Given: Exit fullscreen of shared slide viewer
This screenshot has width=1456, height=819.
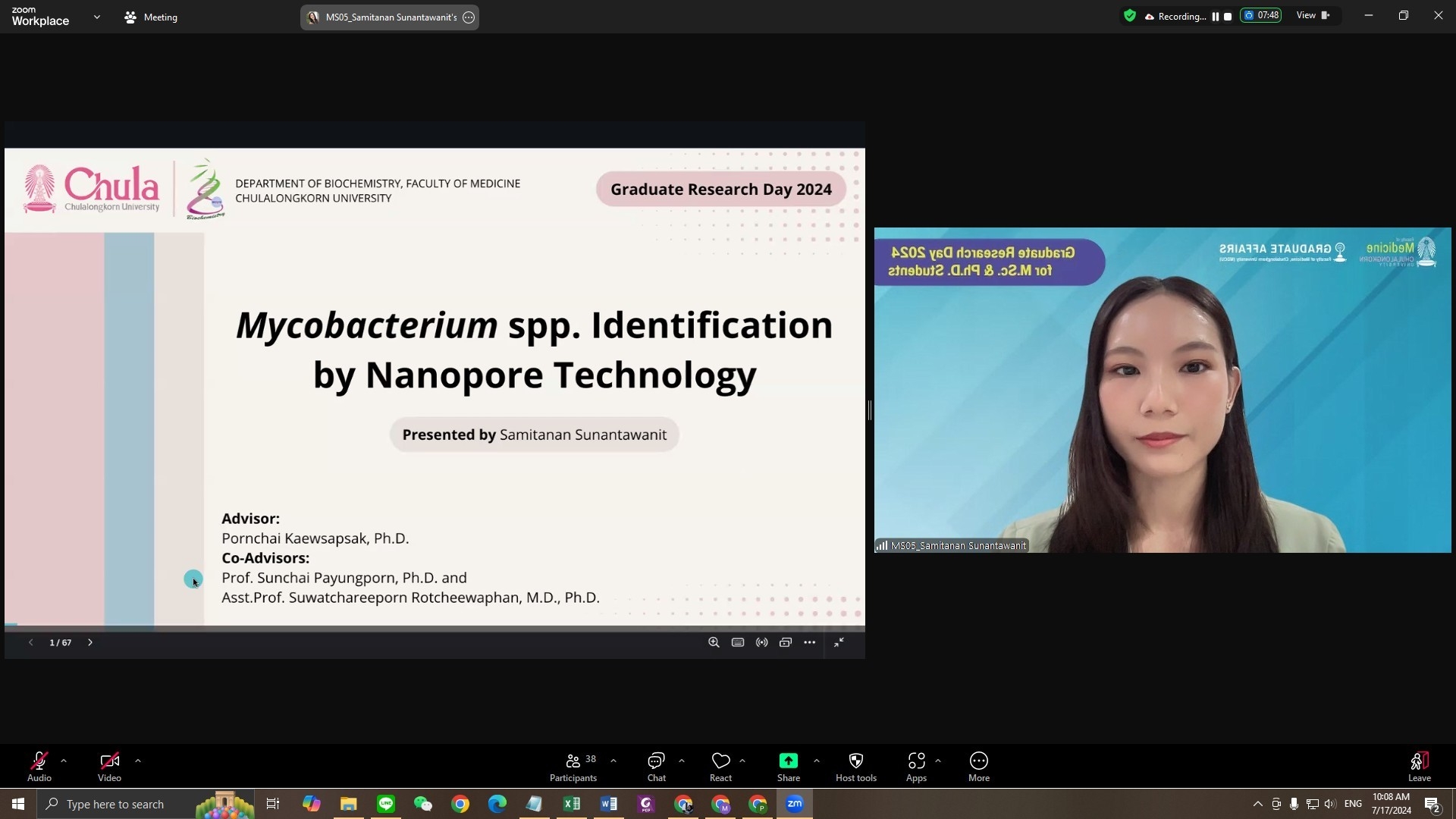Looking at the screenshot, I should (839, 642).
